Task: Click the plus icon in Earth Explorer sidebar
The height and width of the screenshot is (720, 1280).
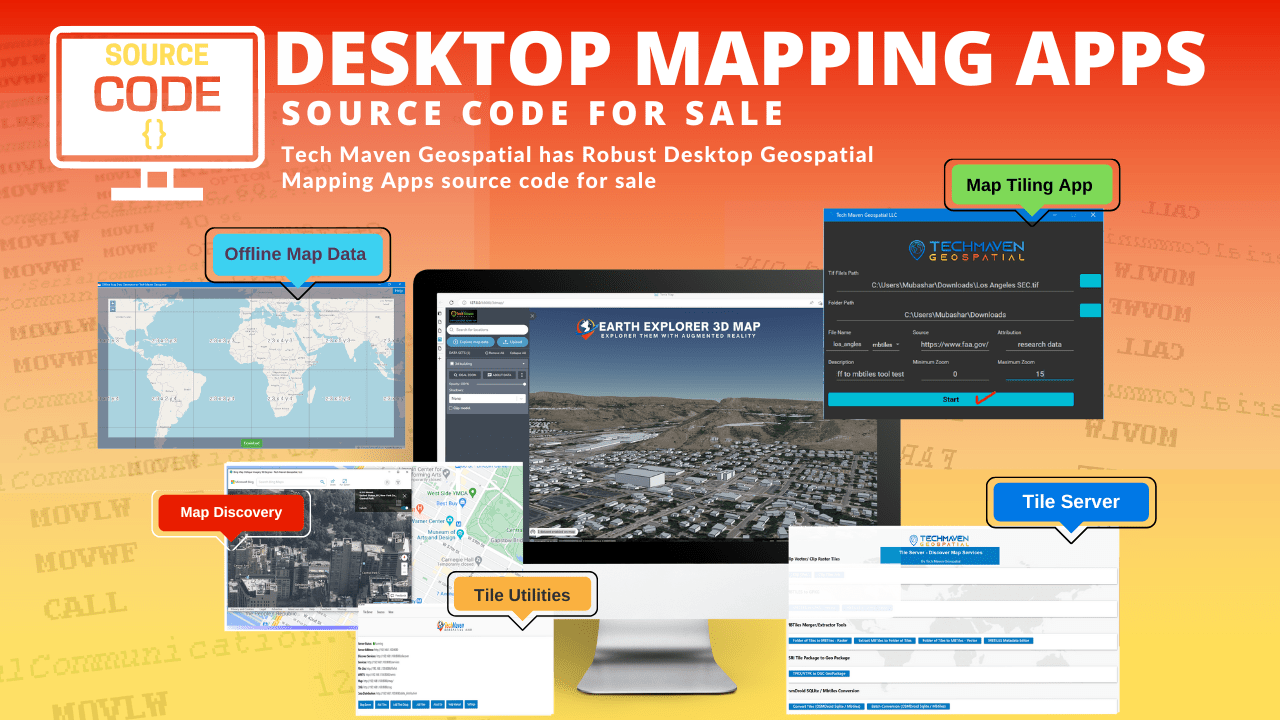Action: [439, 358]
